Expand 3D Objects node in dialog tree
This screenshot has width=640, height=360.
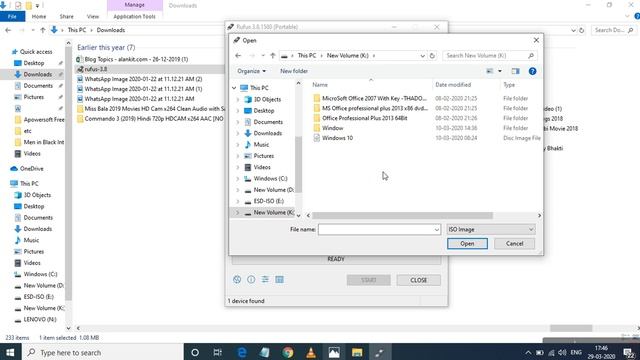[x=238, y=99]
